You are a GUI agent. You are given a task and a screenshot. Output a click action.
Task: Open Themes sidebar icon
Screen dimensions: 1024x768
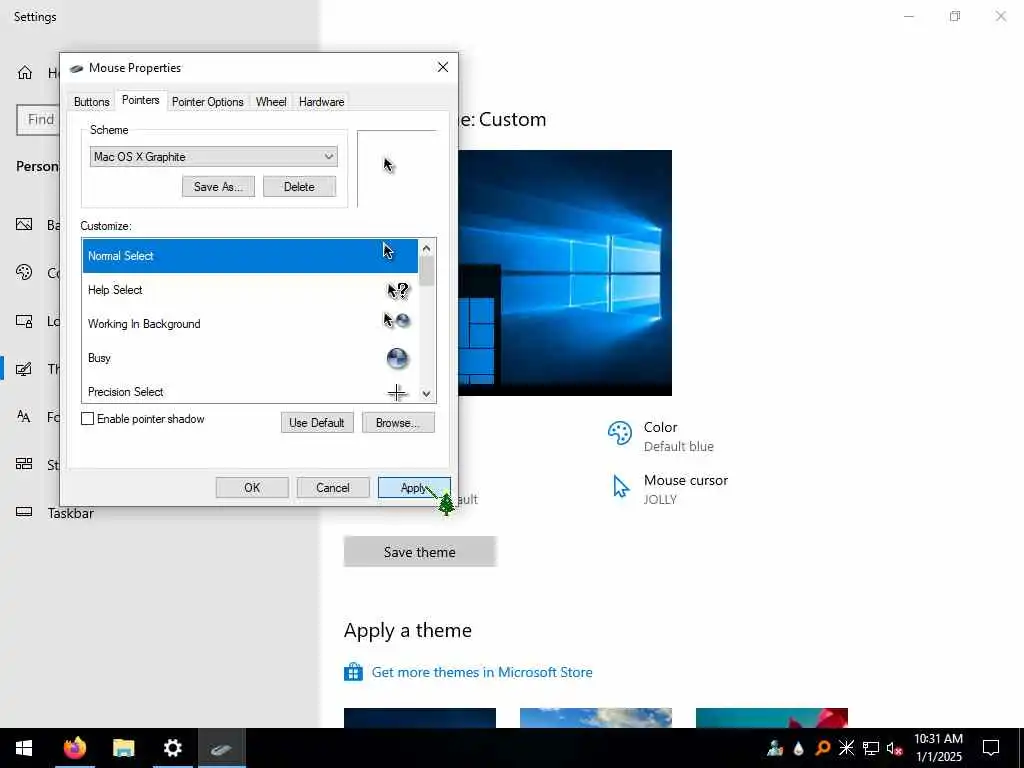tap(24, 369)
